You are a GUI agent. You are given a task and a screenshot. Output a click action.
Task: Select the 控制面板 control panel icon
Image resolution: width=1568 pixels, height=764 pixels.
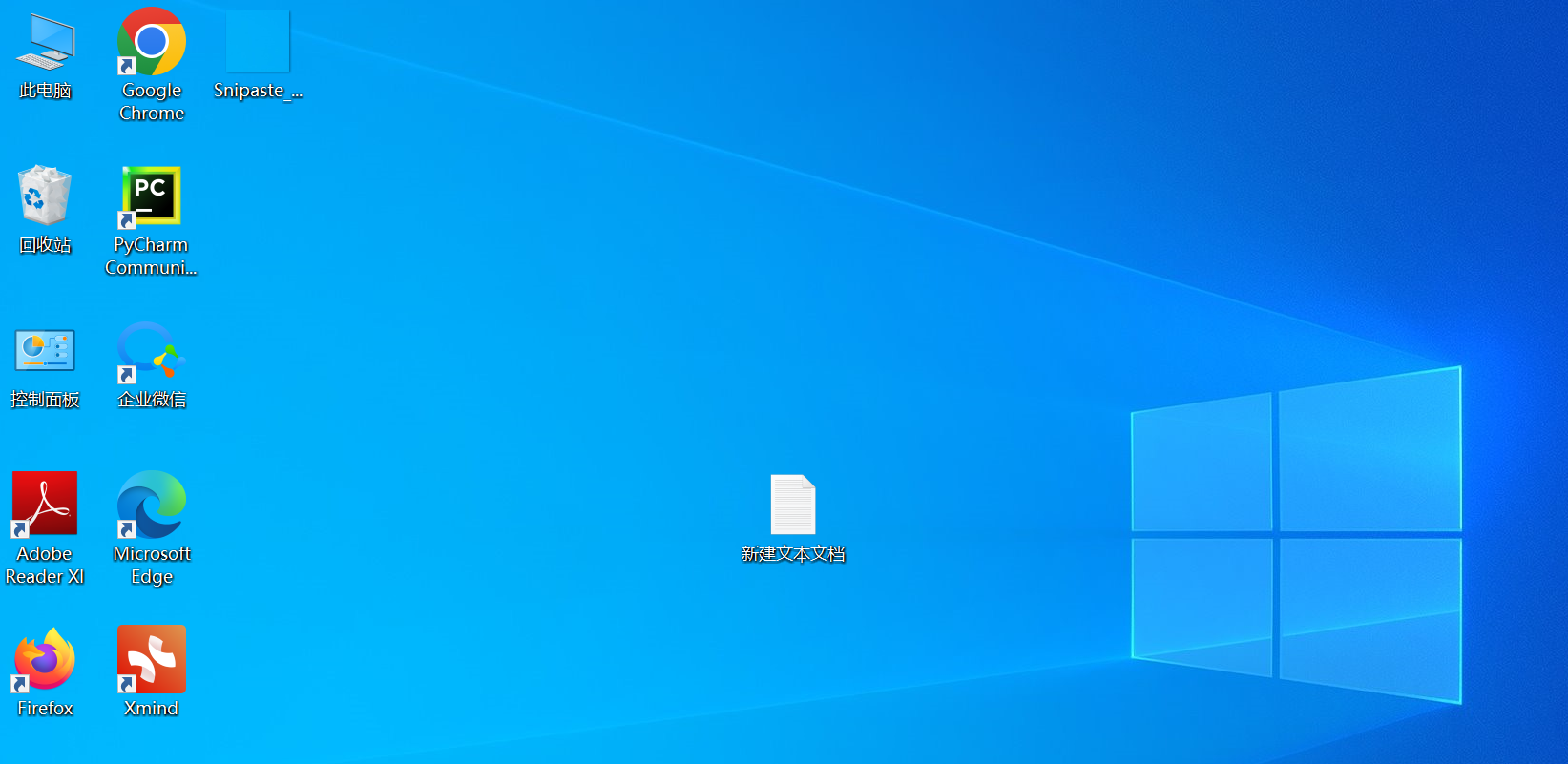point(45,351)
